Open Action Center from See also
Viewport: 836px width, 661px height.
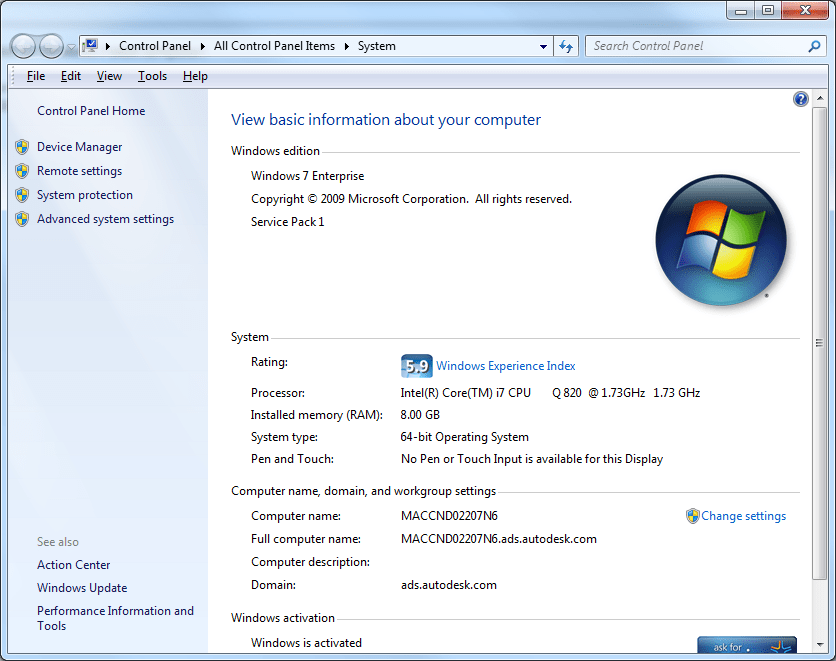coord(73,564)
